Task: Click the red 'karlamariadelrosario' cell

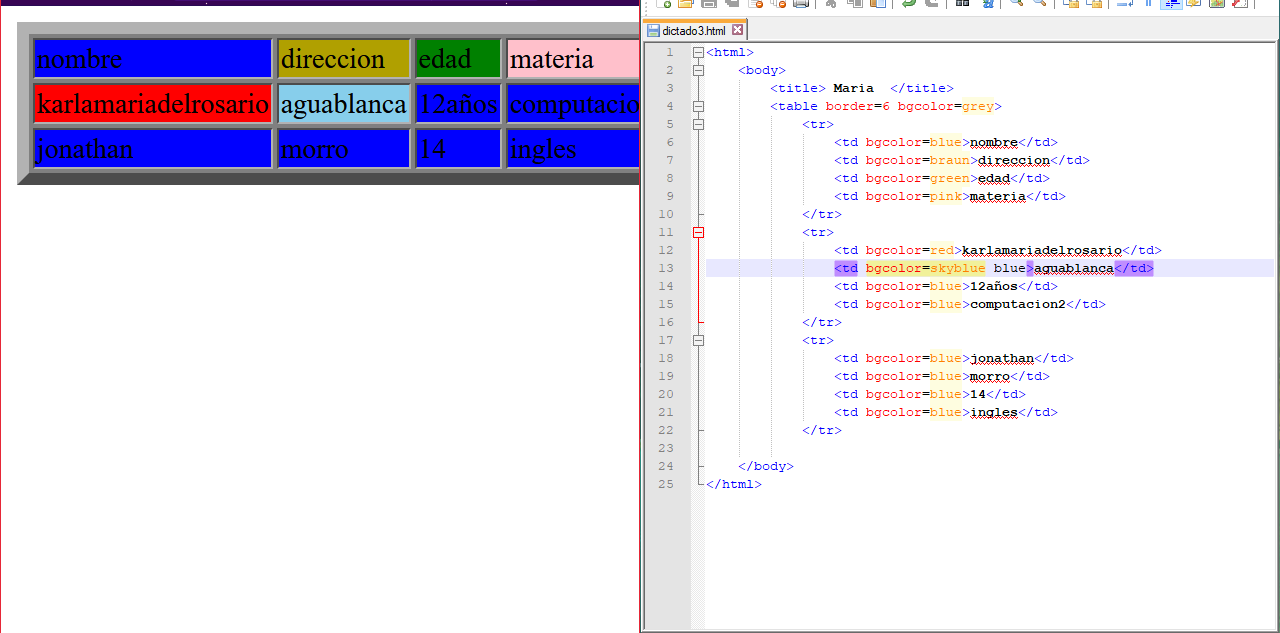Action: tap(153, 103)
